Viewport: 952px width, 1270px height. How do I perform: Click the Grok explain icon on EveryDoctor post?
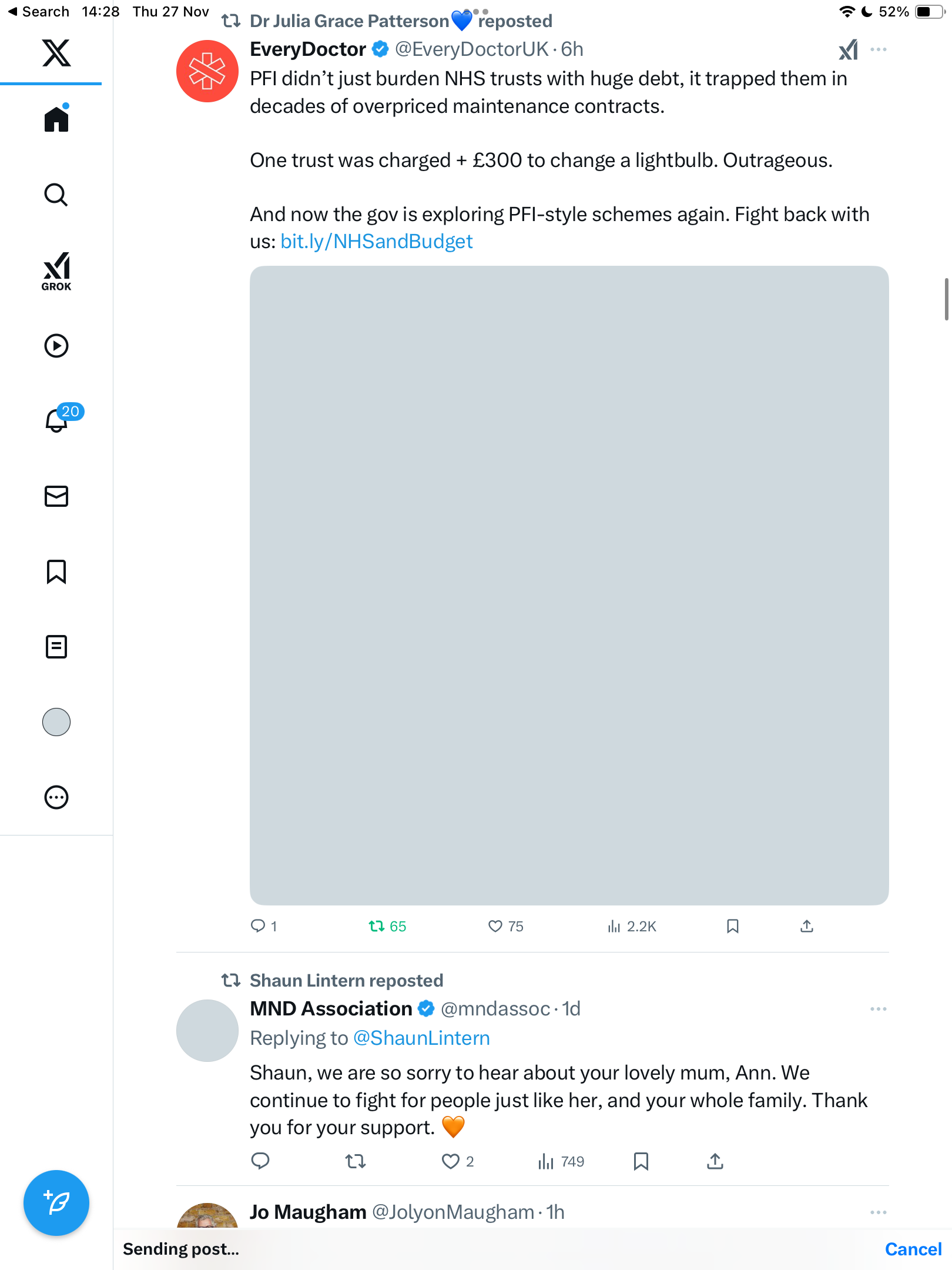click(848, 50)
